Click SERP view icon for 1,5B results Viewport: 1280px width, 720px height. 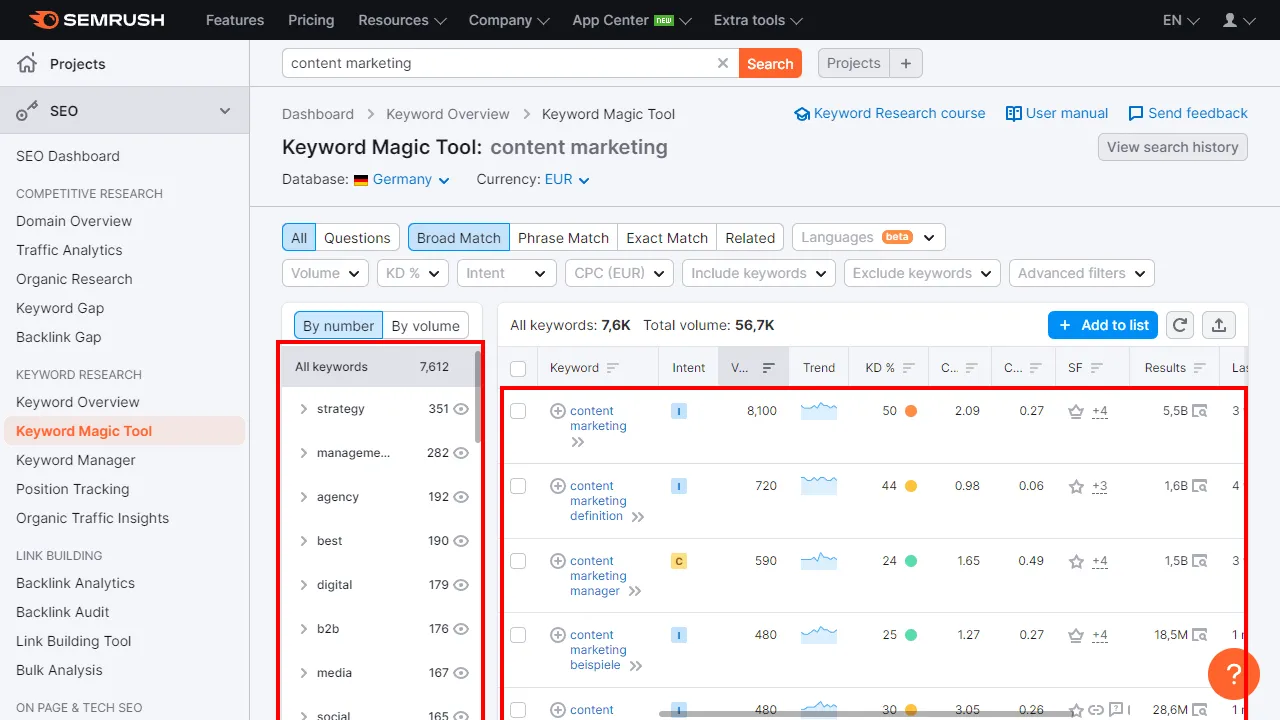click(1199, 561)
